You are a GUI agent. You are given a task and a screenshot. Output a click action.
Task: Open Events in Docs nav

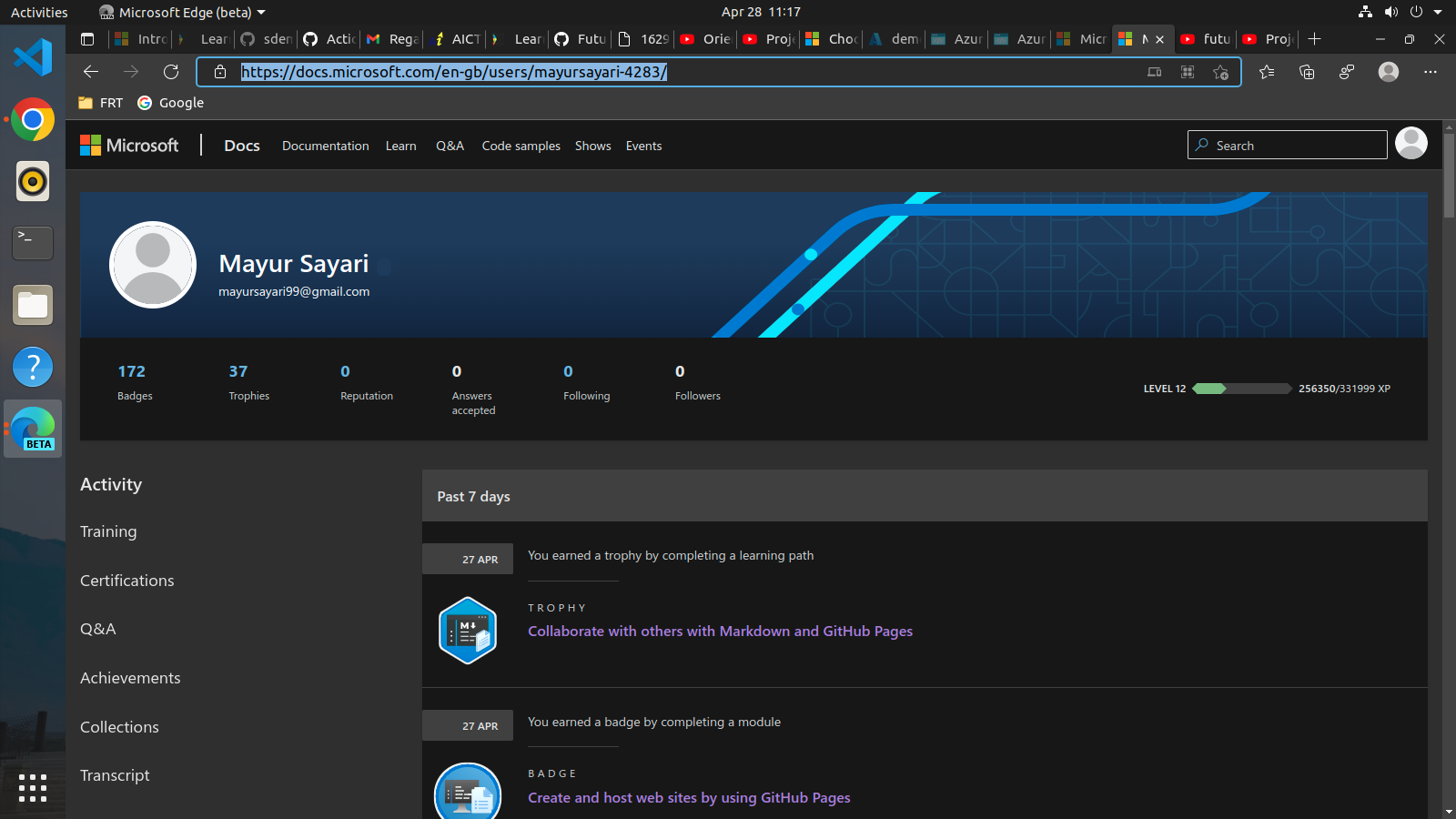pos(643,146)
